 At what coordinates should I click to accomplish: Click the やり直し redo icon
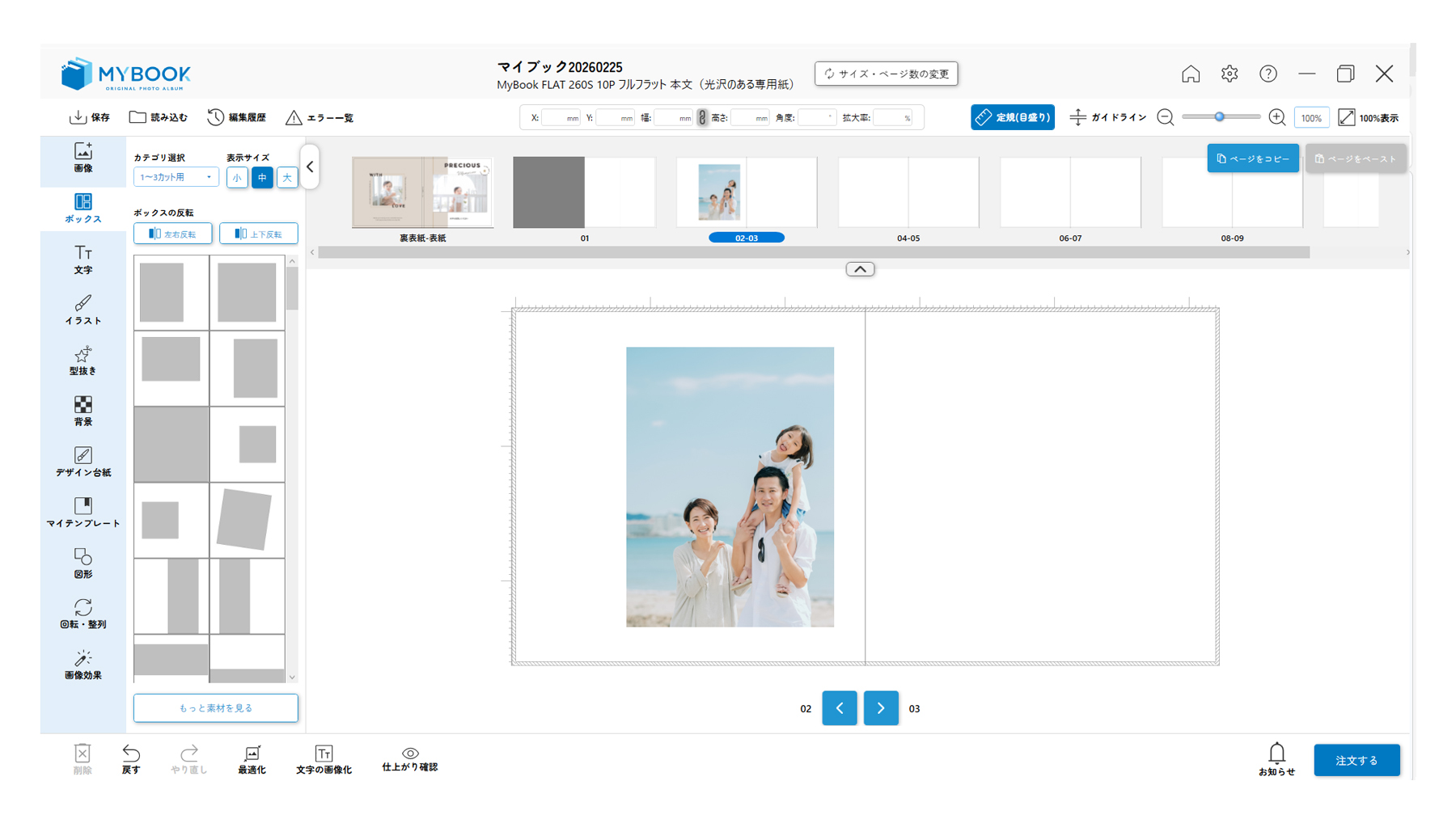click(189, 753)
